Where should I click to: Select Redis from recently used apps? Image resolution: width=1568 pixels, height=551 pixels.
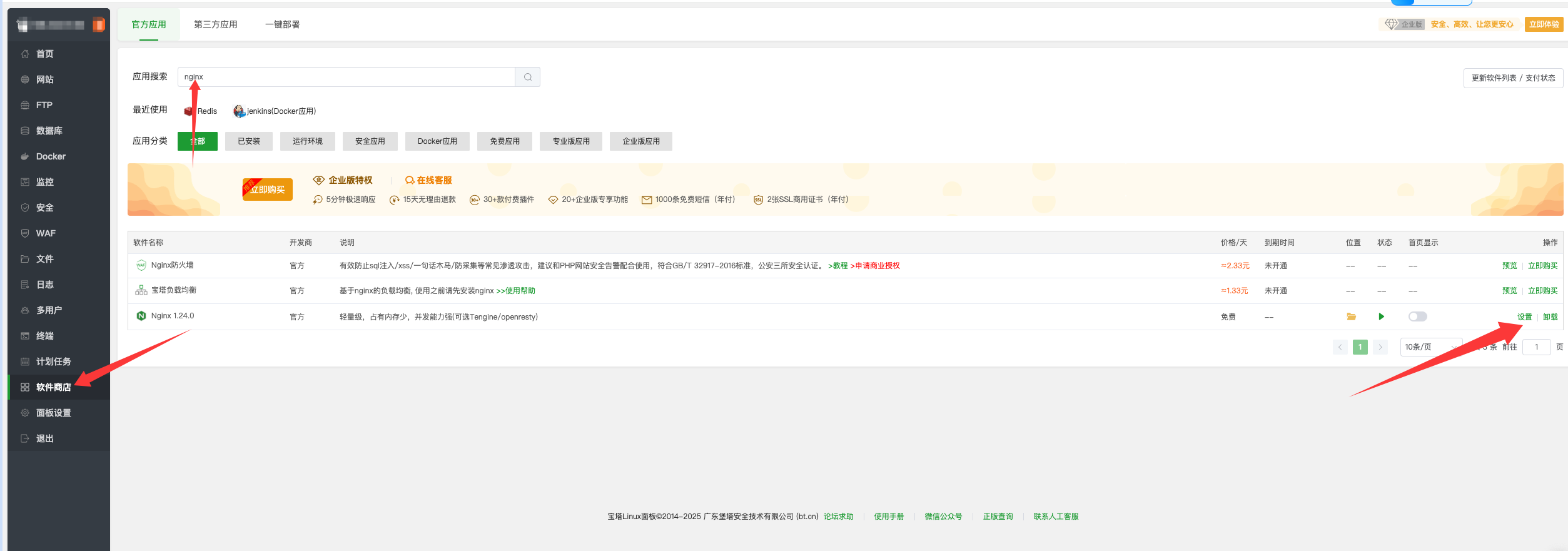201,111
